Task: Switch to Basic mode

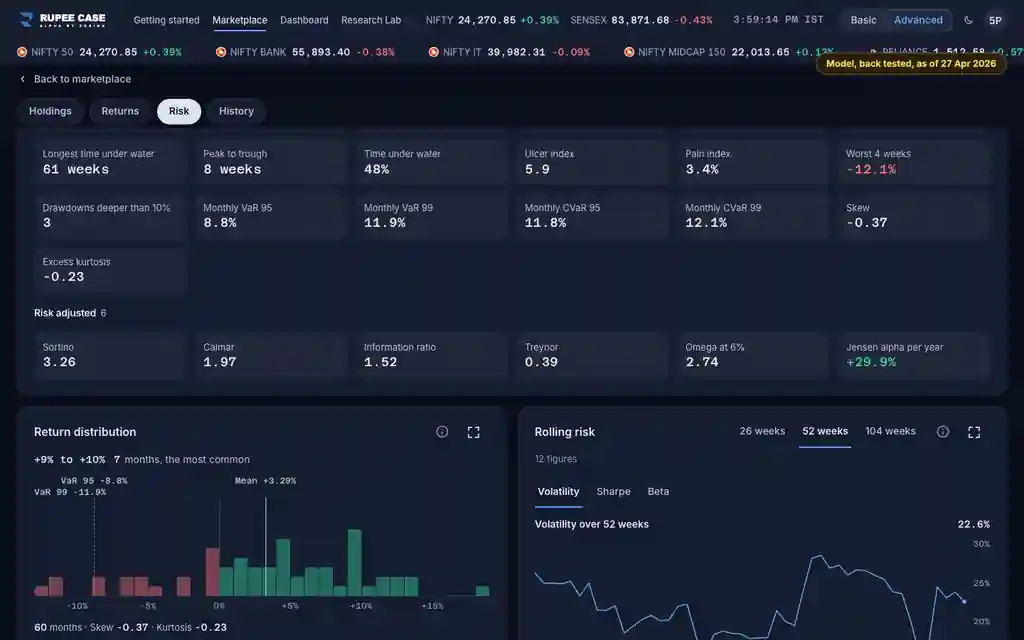Action: coord(863,20)
